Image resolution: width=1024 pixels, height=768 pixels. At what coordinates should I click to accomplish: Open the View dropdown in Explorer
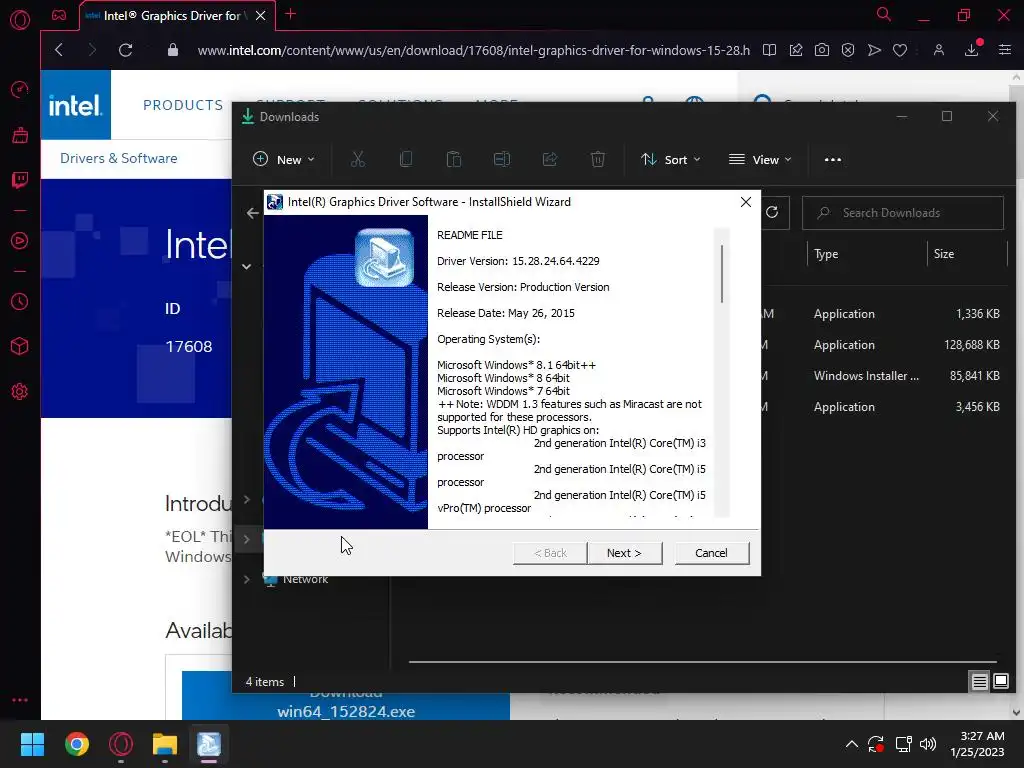click(x=760, y=159)
